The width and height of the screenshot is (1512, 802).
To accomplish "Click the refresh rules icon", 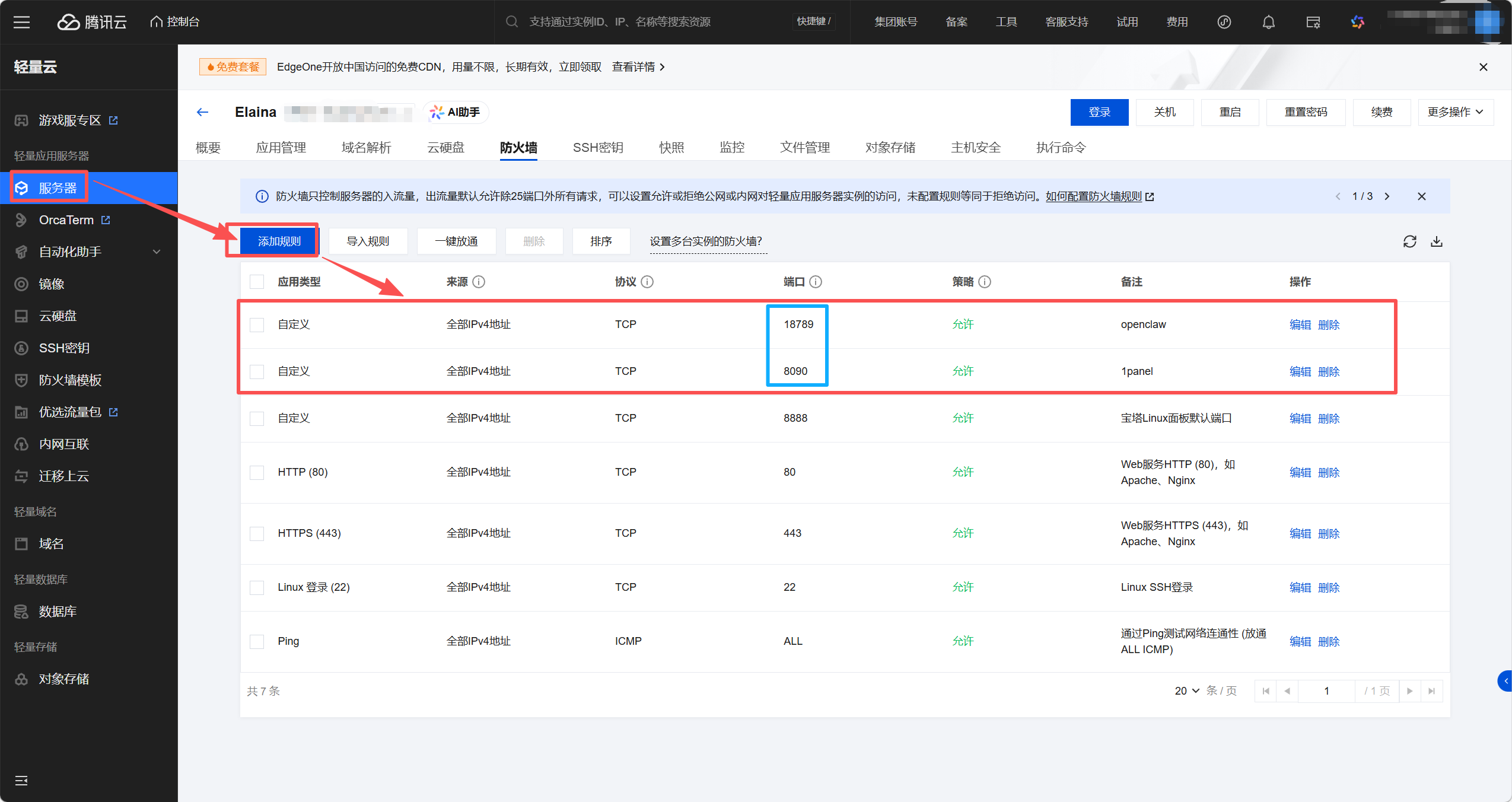I will pyautogui.click(x=1409, y=241).
